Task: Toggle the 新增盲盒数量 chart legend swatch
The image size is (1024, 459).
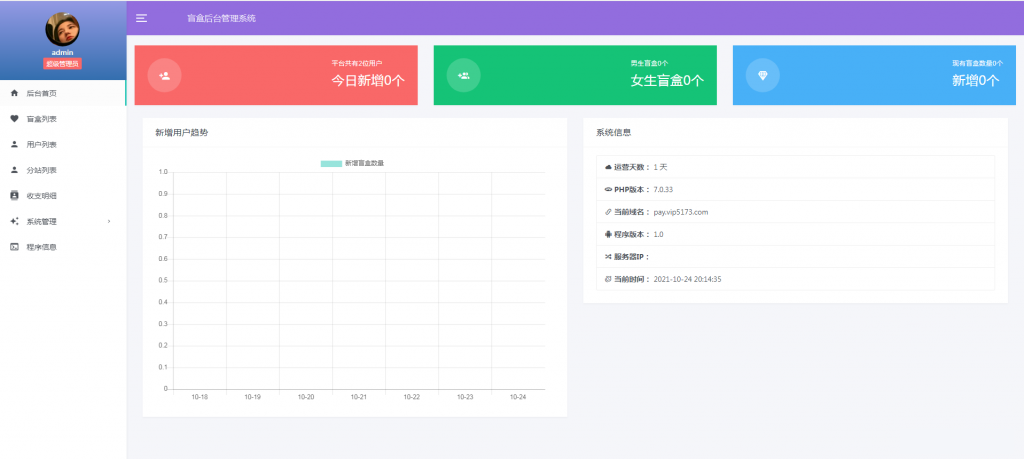Action: [331, 163]
